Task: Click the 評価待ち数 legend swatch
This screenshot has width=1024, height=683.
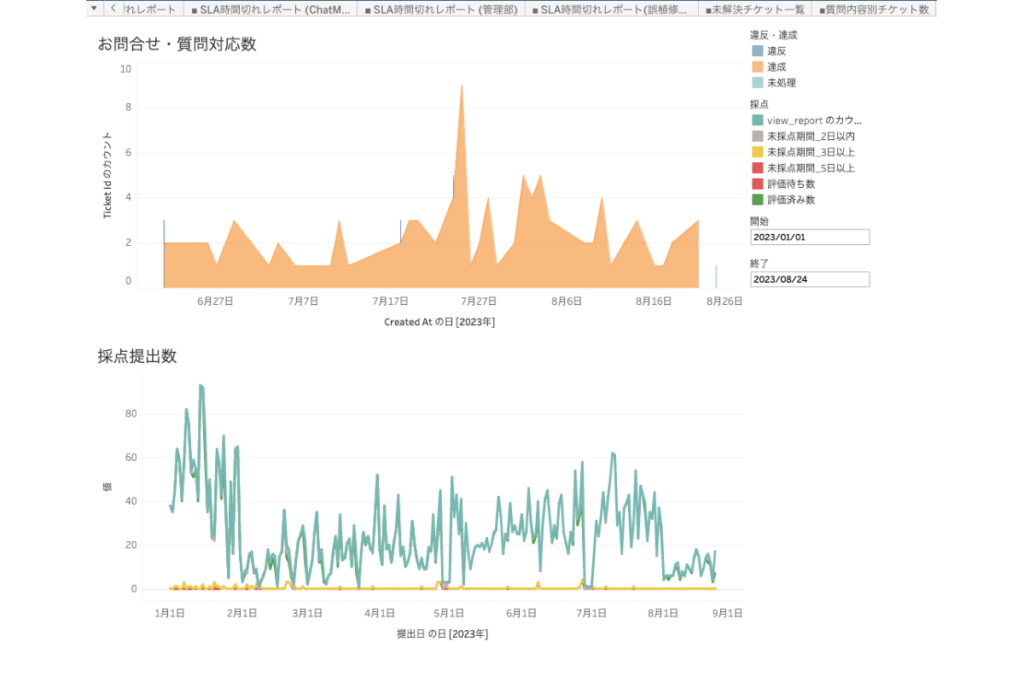Action: click(x=757, y=184)
